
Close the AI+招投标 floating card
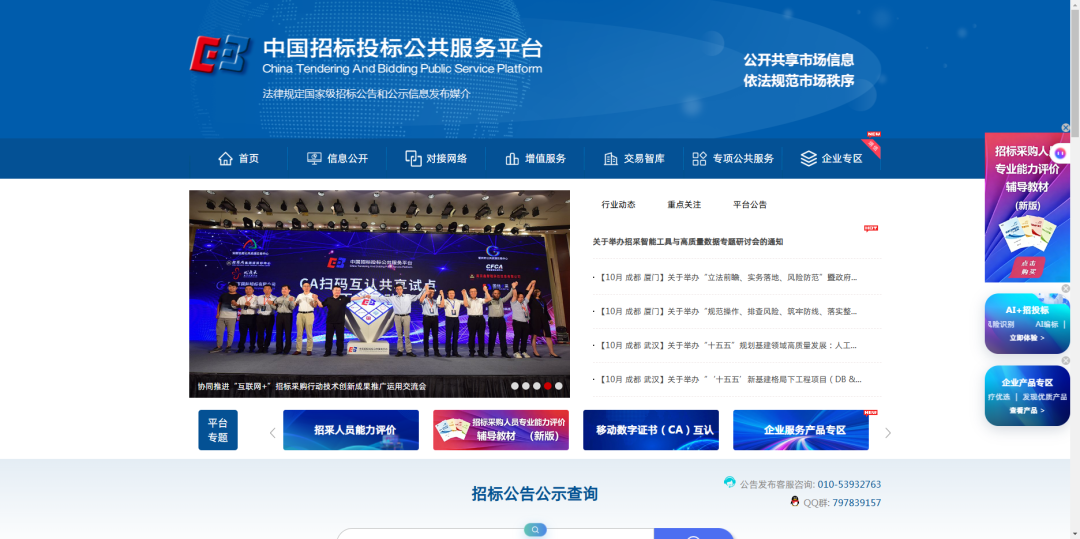(x=1066, y=288)
